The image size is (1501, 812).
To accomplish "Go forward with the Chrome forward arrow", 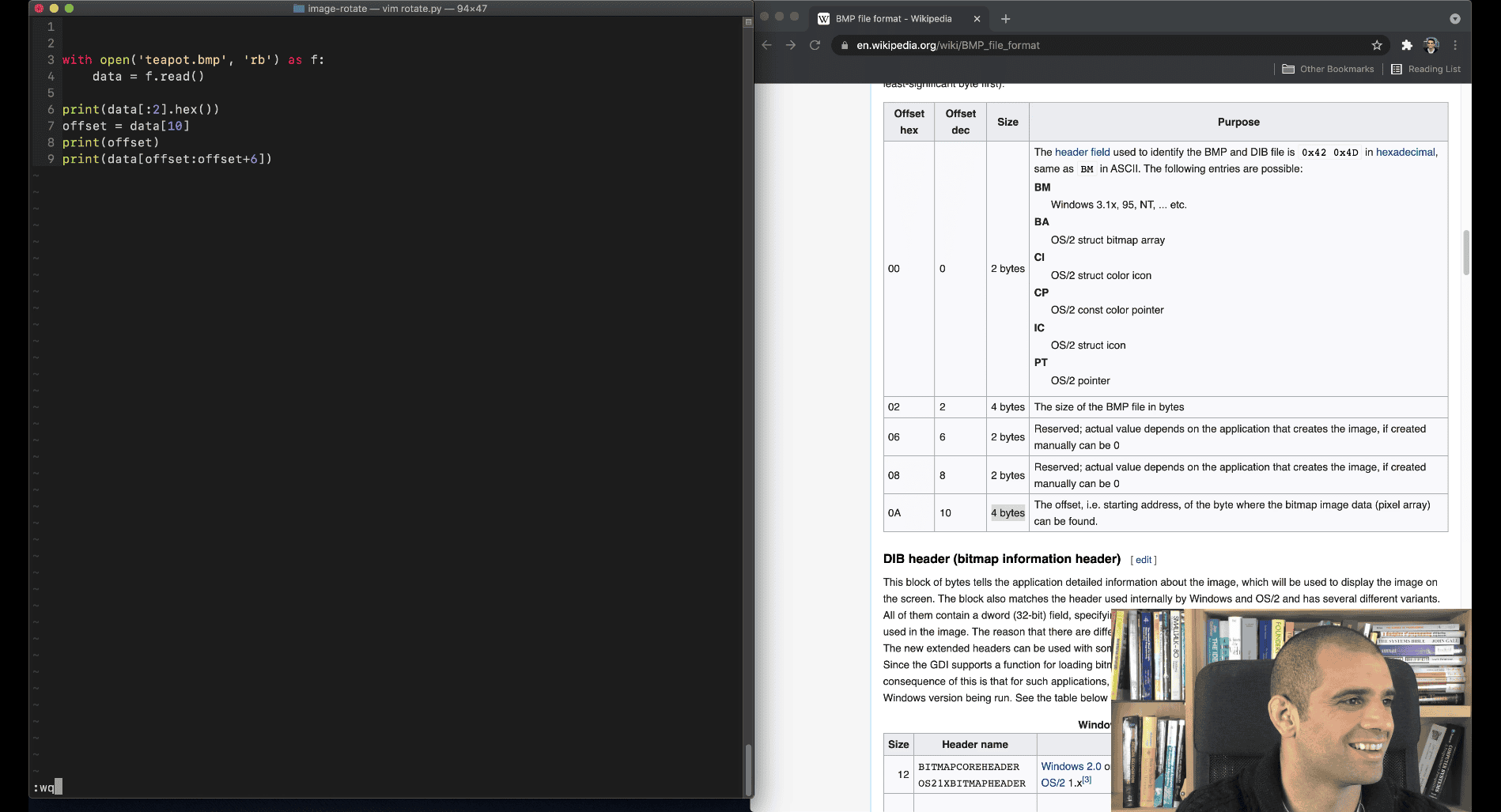I will coord(791,45).
